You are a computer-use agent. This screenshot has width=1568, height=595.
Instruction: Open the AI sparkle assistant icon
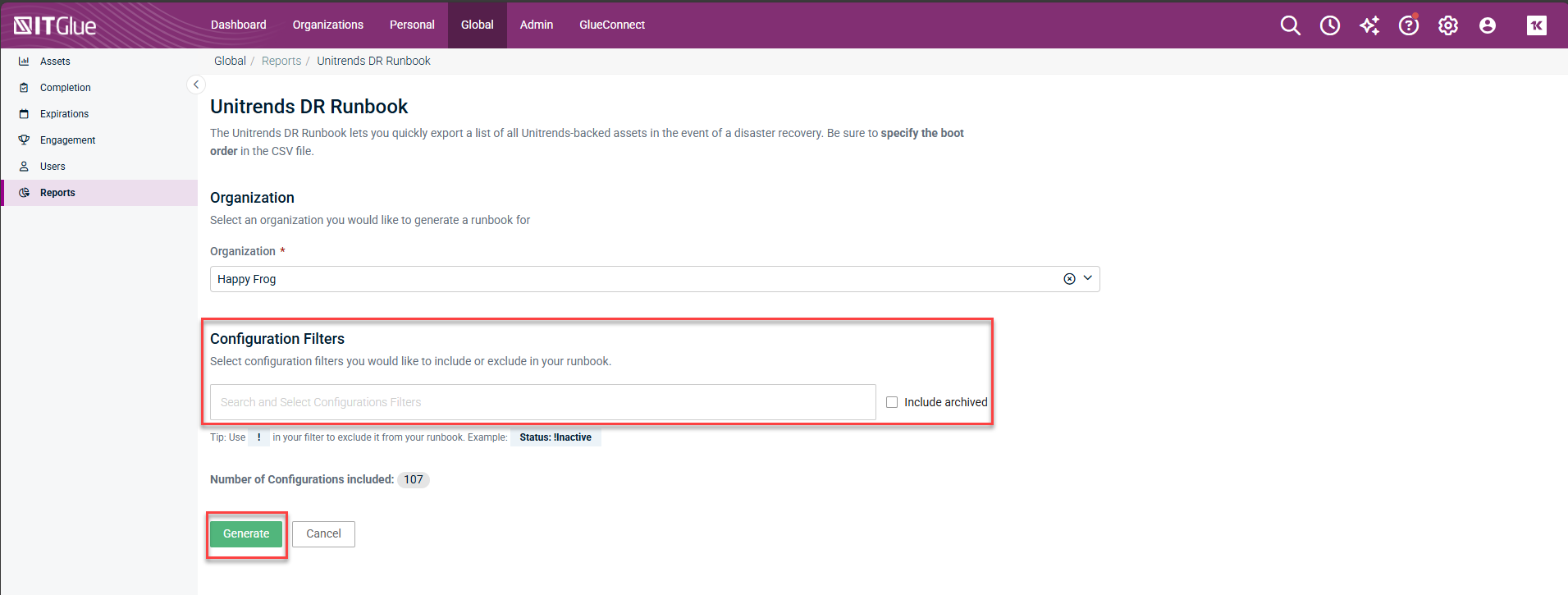[1369, 25]
